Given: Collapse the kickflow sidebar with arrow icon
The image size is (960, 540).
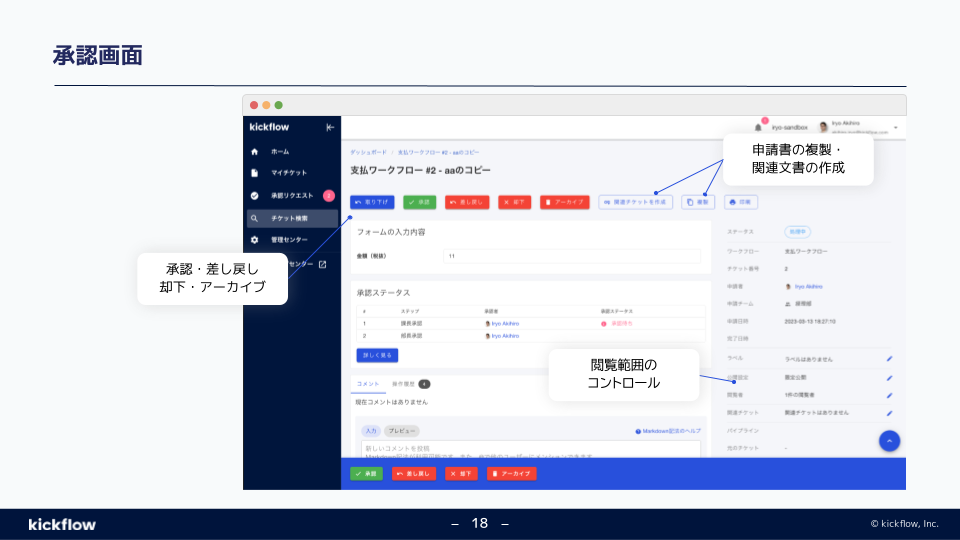Looking at the screenshot, I should (330, 128).
